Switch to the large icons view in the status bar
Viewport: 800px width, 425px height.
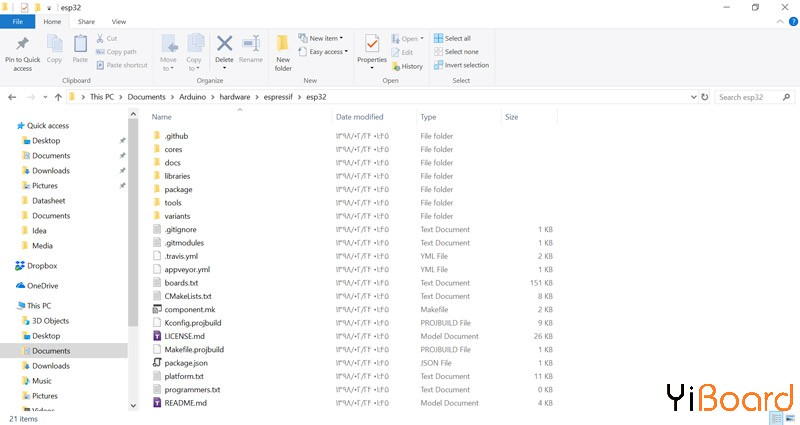pos(790,418)
